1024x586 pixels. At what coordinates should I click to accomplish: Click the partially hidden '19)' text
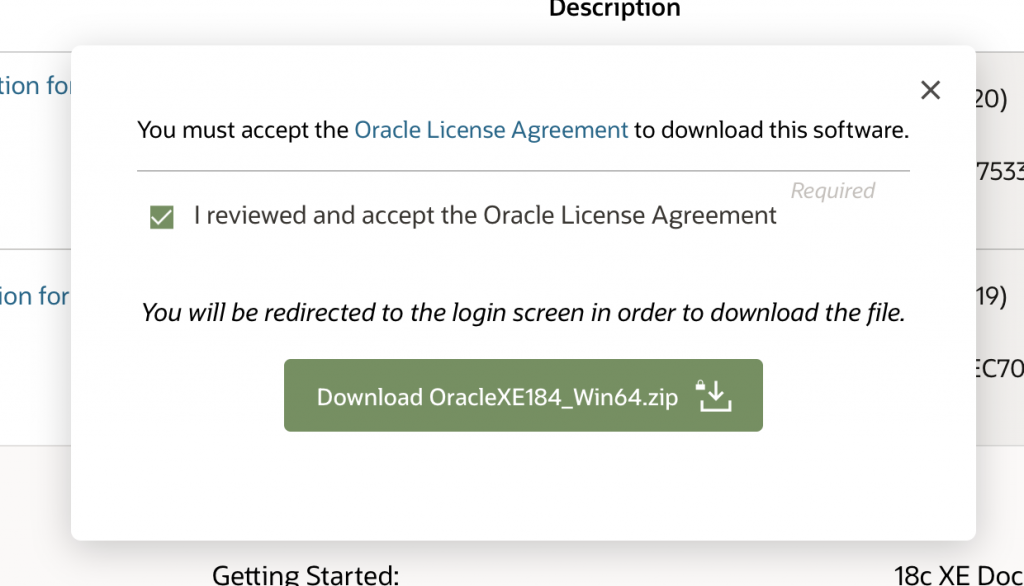pyautogui.click(x=990, y=297)
